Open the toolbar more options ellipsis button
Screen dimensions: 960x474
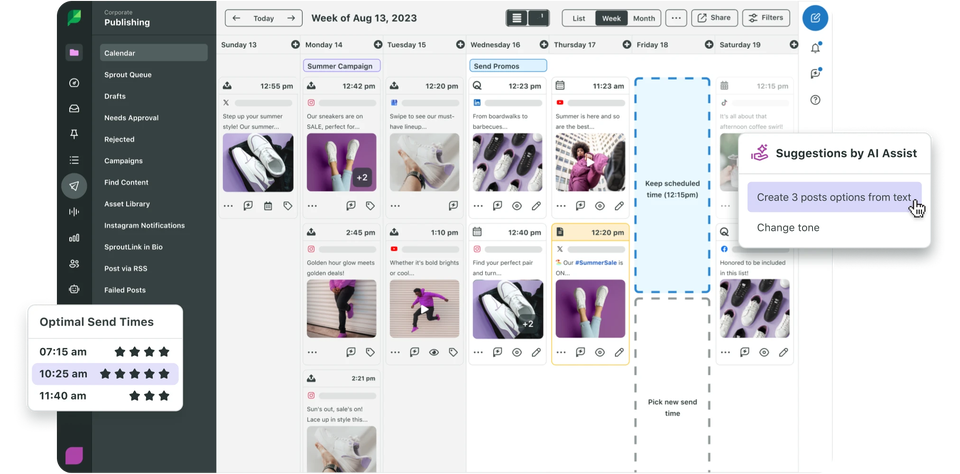(676, 18)
